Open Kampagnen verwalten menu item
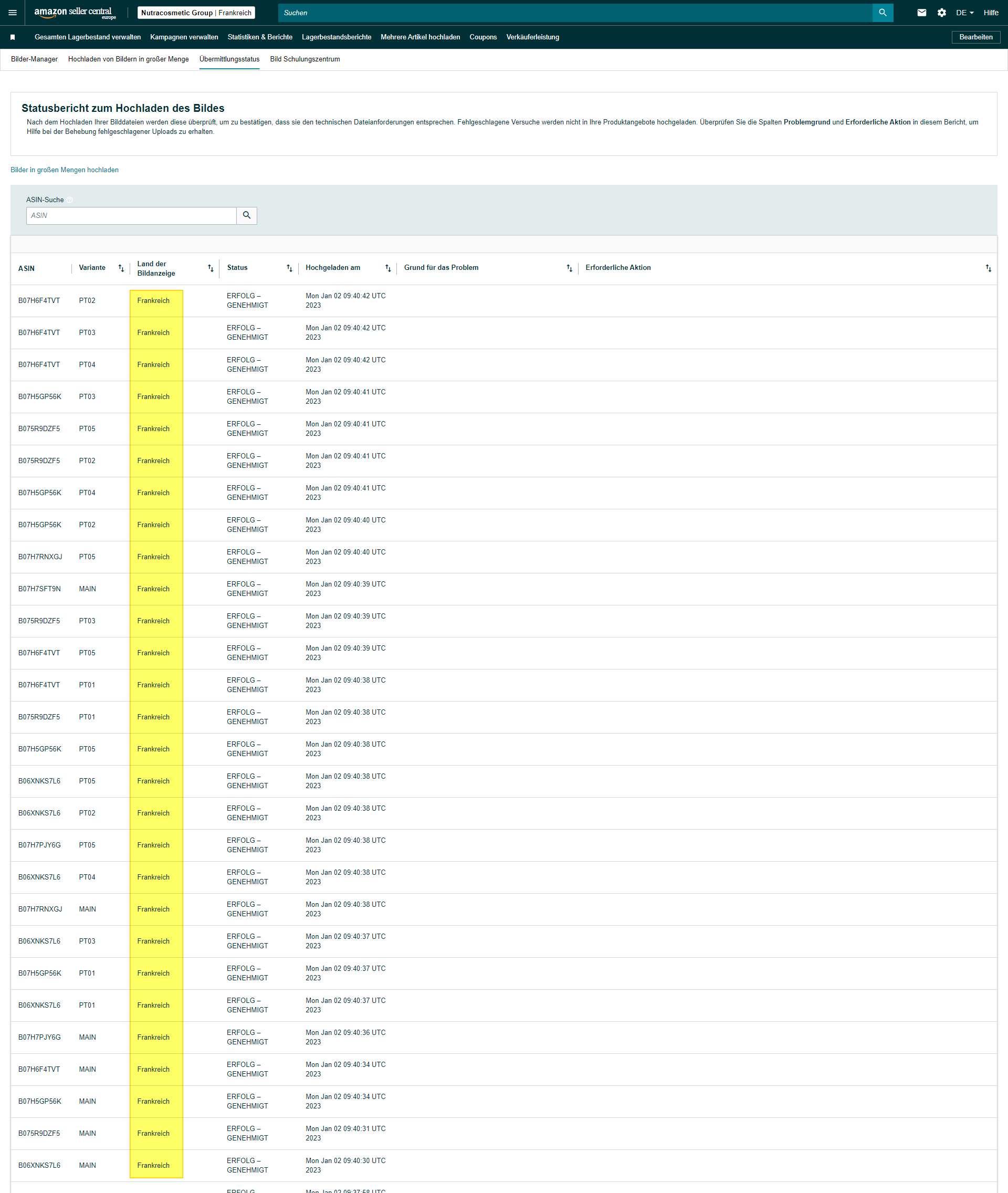Screen dimensions: 1008x1193 [184, 37]
